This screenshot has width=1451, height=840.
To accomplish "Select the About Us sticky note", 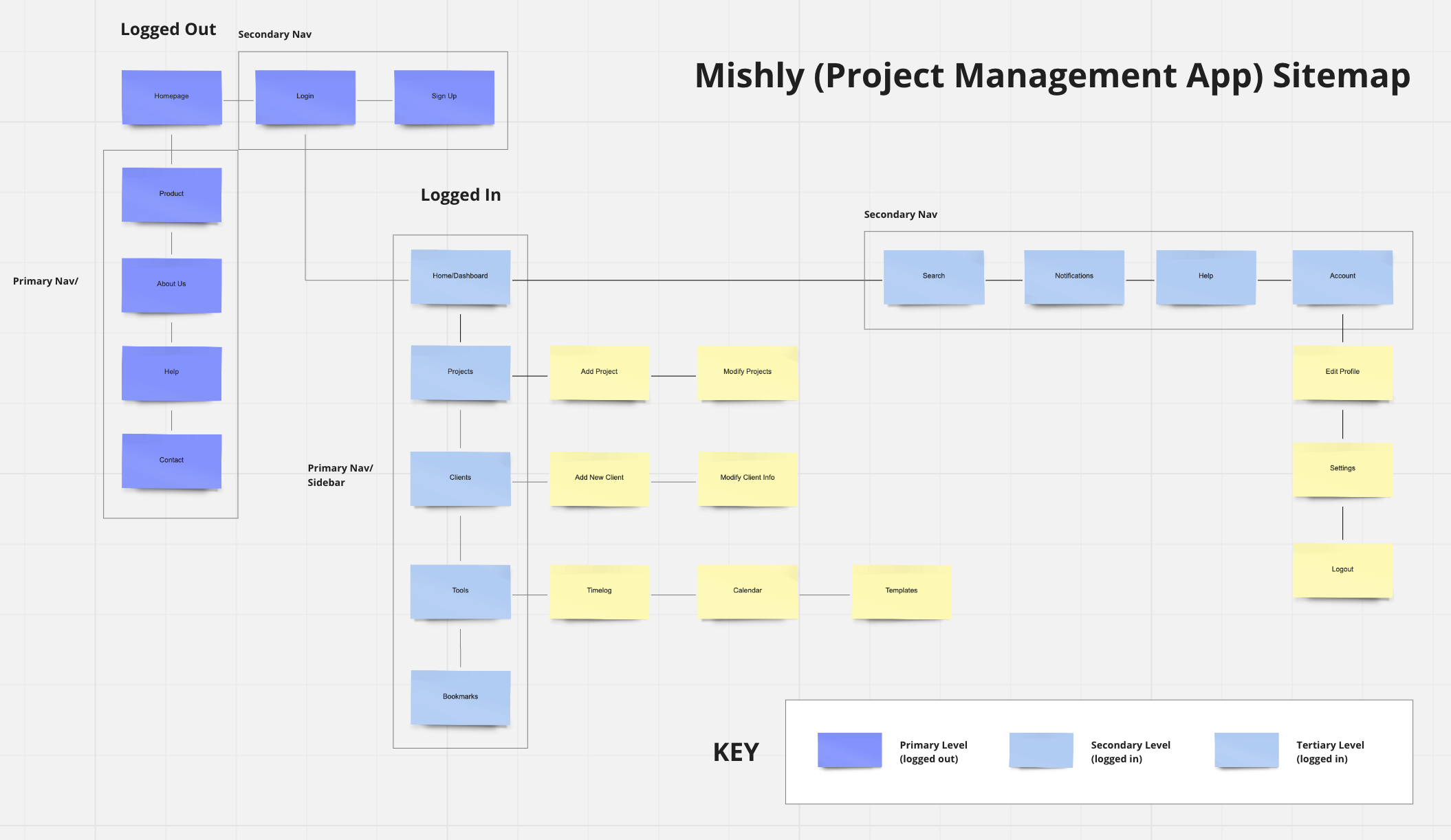I will point(172,285).
